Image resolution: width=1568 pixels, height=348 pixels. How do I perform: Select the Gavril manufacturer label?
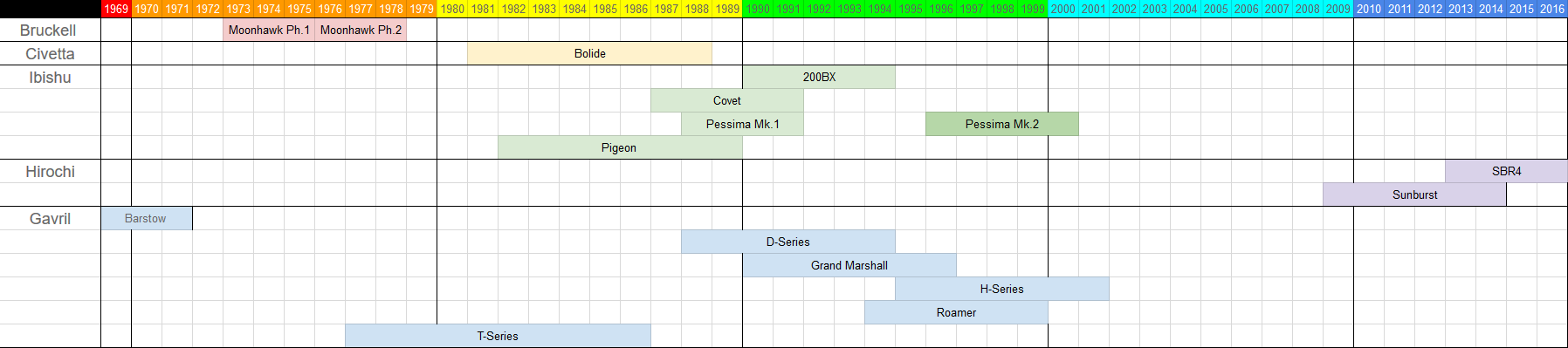click(50, 218)
